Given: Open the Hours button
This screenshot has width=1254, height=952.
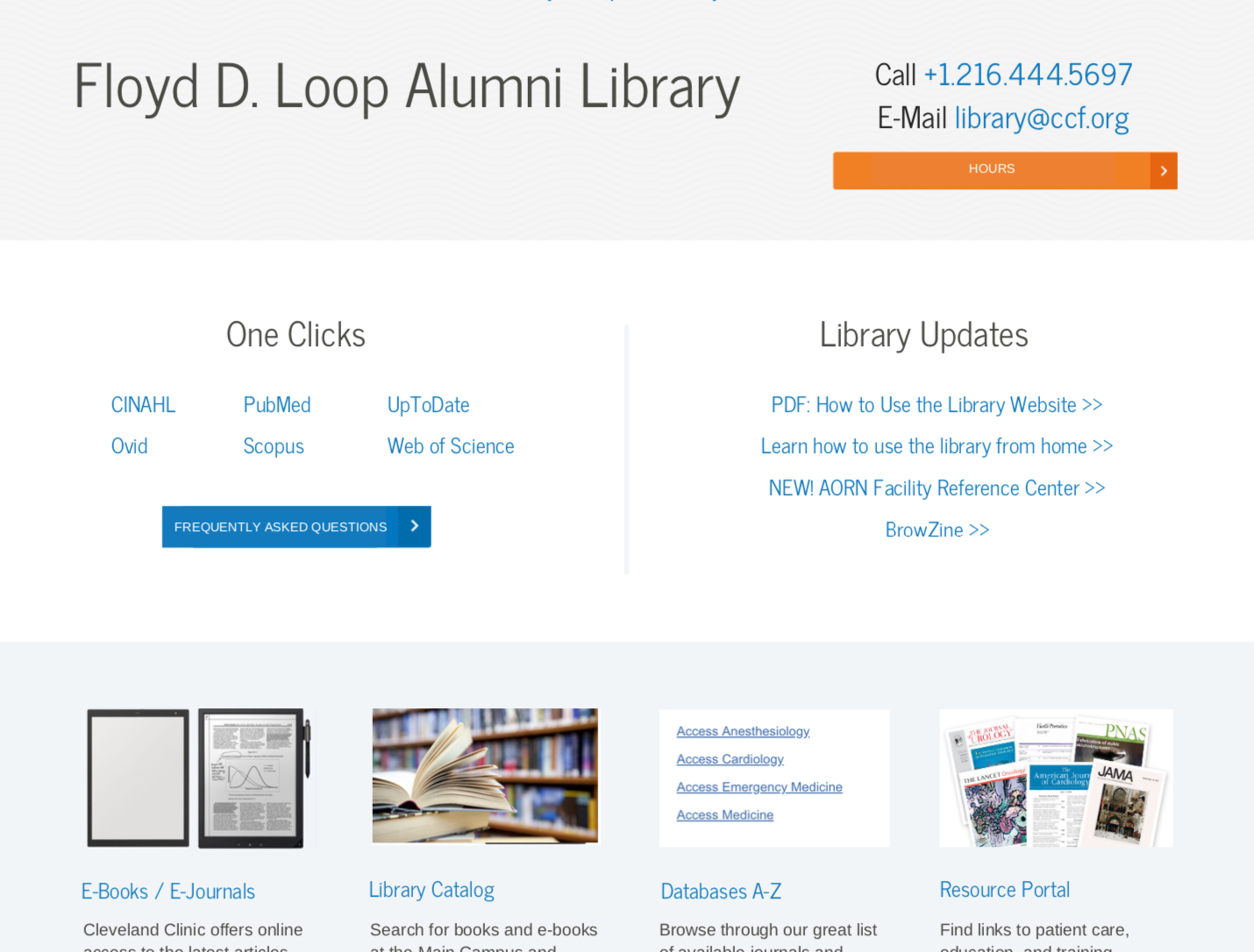Looking at the screenshot, I should point(991,170).
